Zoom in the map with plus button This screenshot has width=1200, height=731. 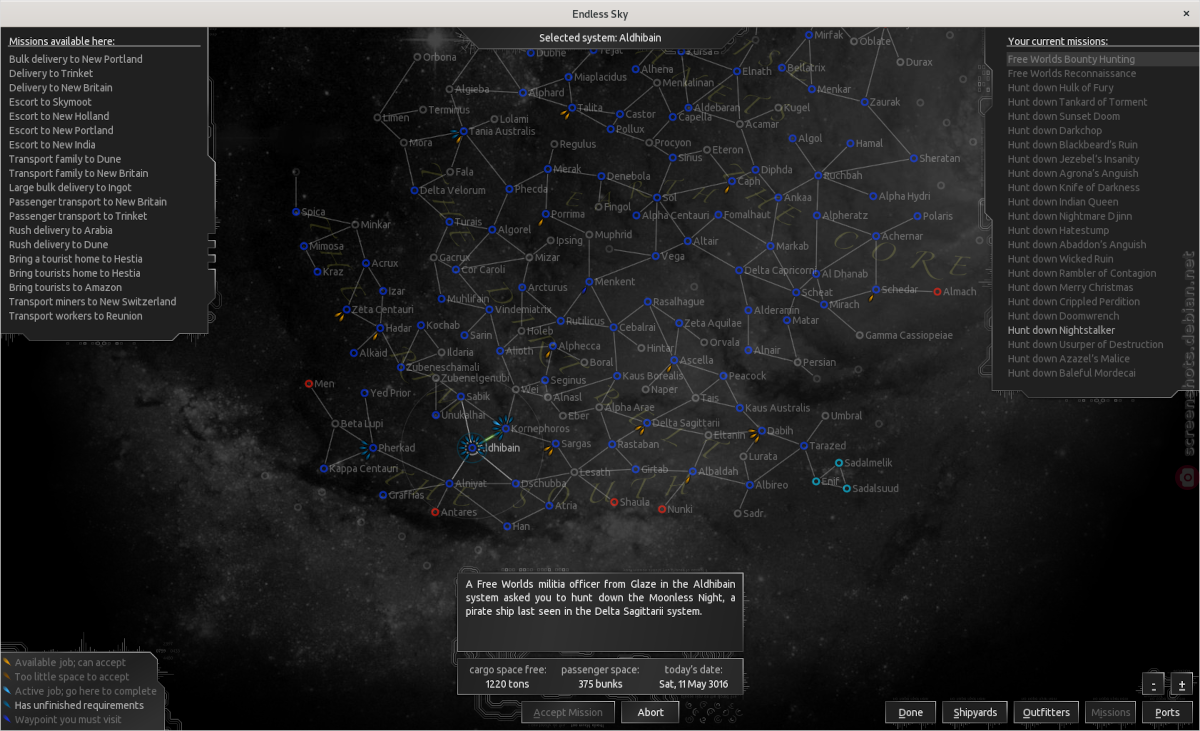pos(1181,685)
